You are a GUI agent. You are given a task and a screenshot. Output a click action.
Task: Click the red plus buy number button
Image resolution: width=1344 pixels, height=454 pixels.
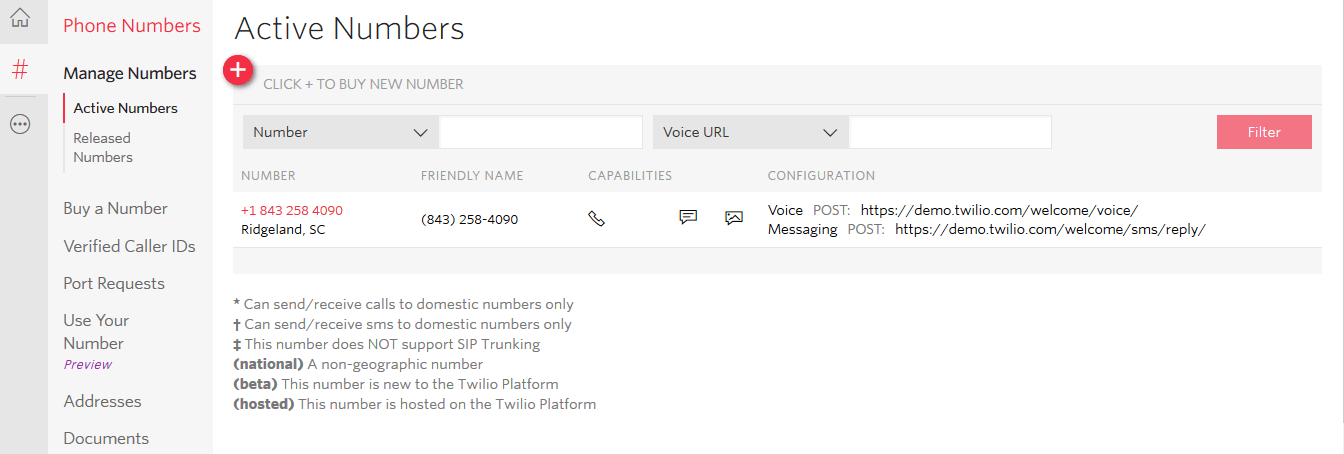[x=238, y=71]
